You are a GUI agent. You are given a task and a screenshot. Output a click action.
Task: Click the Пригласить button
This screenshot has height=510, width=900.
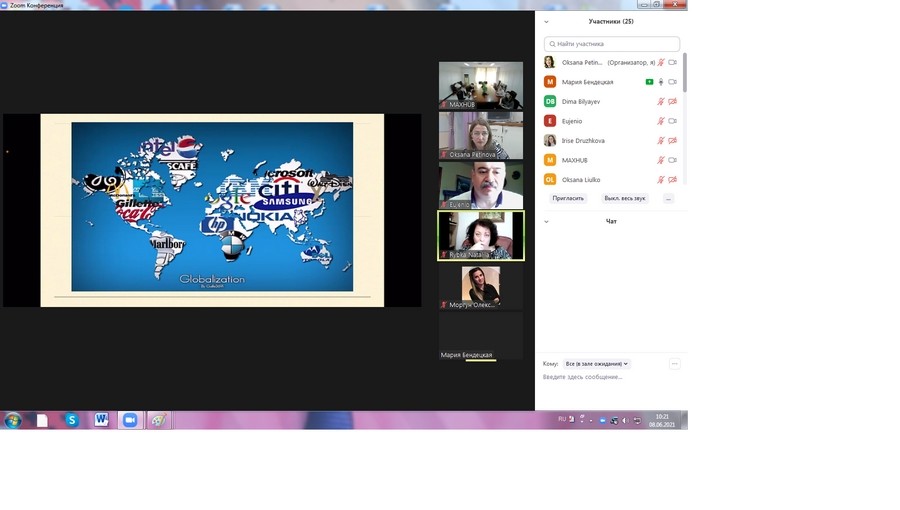(568, 198)
